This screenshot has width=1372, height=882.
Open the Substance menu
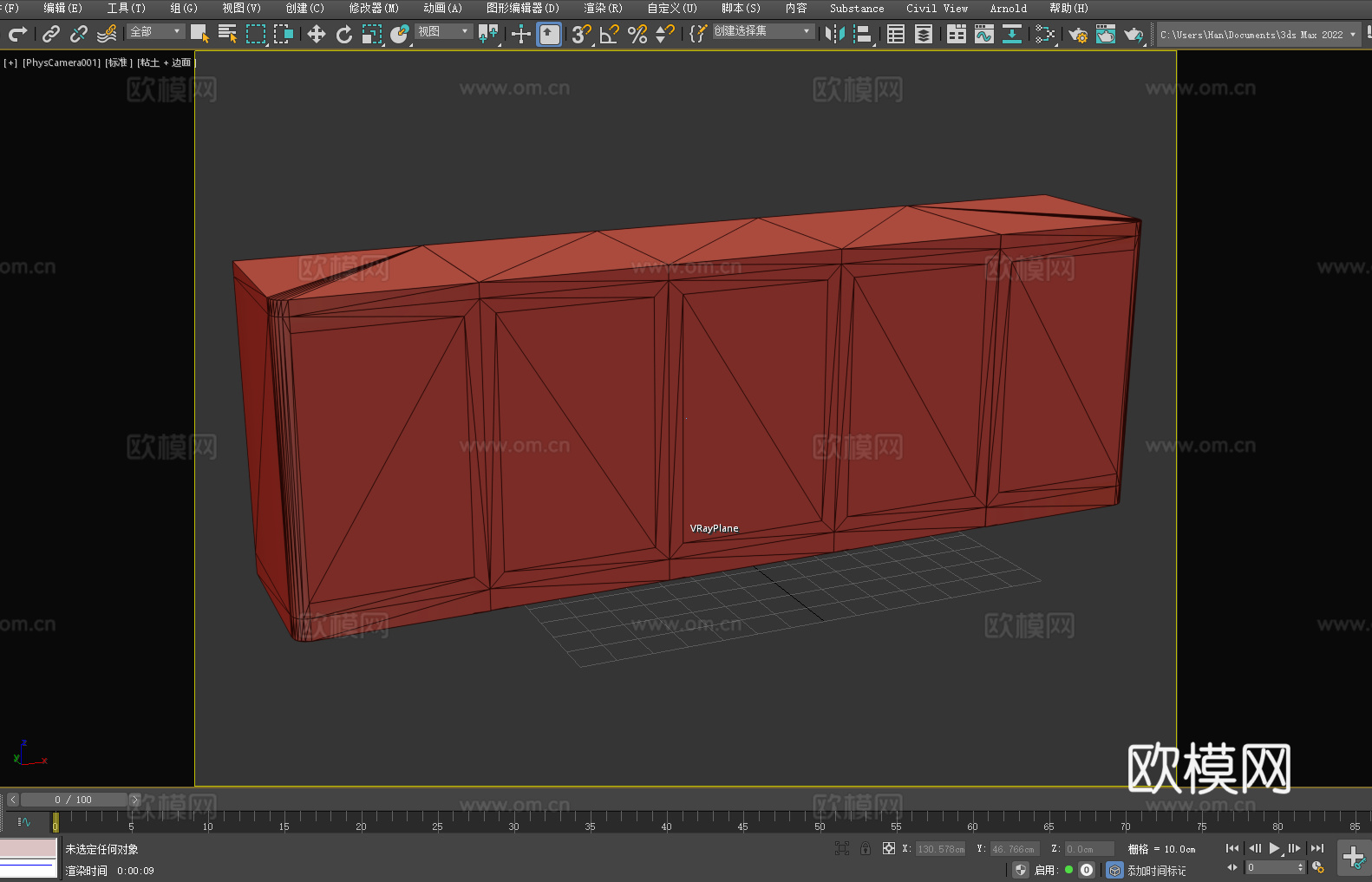[857, 8]
